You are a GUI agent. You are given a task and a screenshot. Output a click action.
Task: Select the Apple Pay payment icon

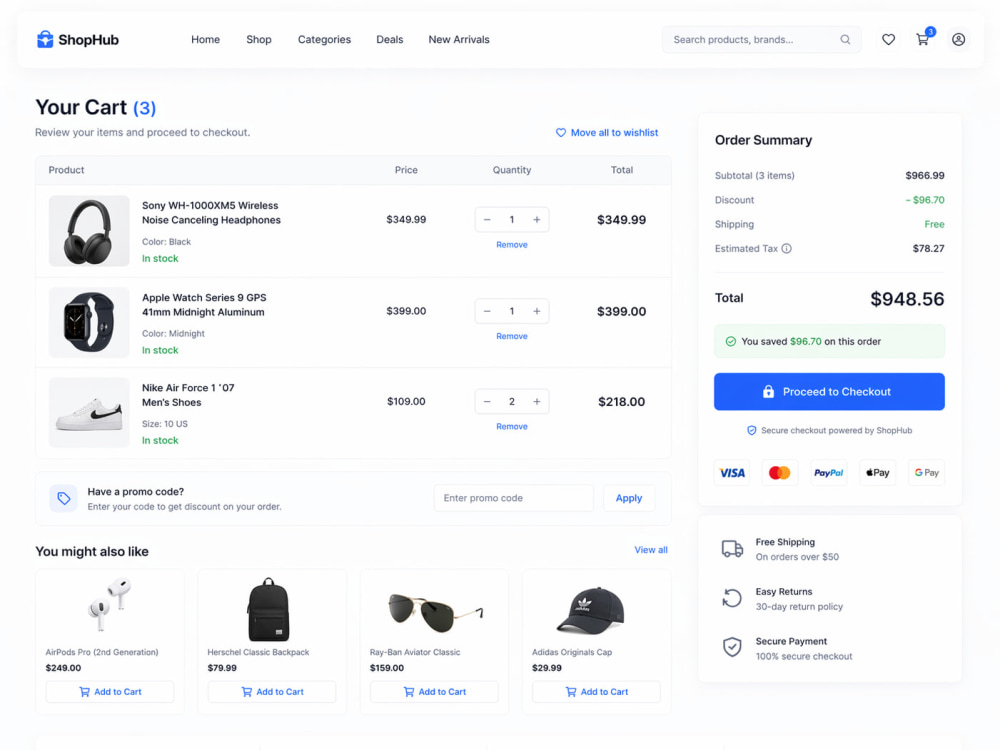click(877, 473)
